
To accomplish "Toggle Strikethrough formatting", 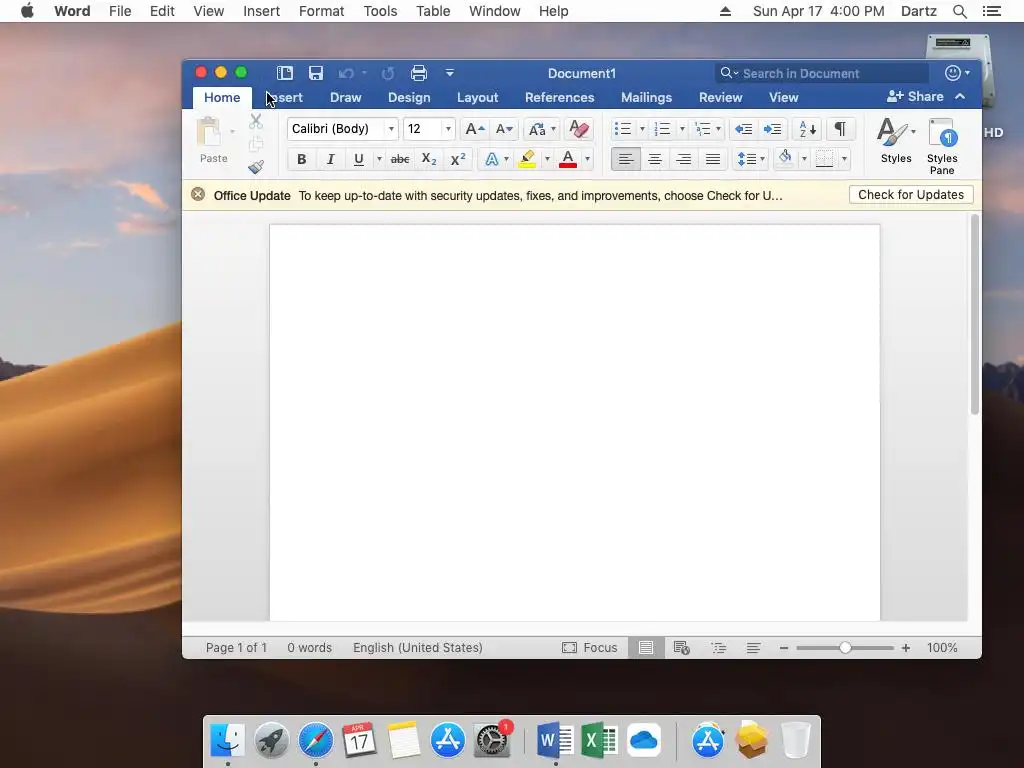I will pyautogui.click(x=400, y=159).
